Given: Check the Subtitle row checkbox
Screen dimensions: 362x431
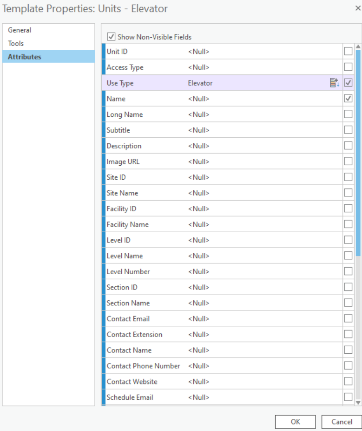Looking at the screenshot, I should 348,130.
